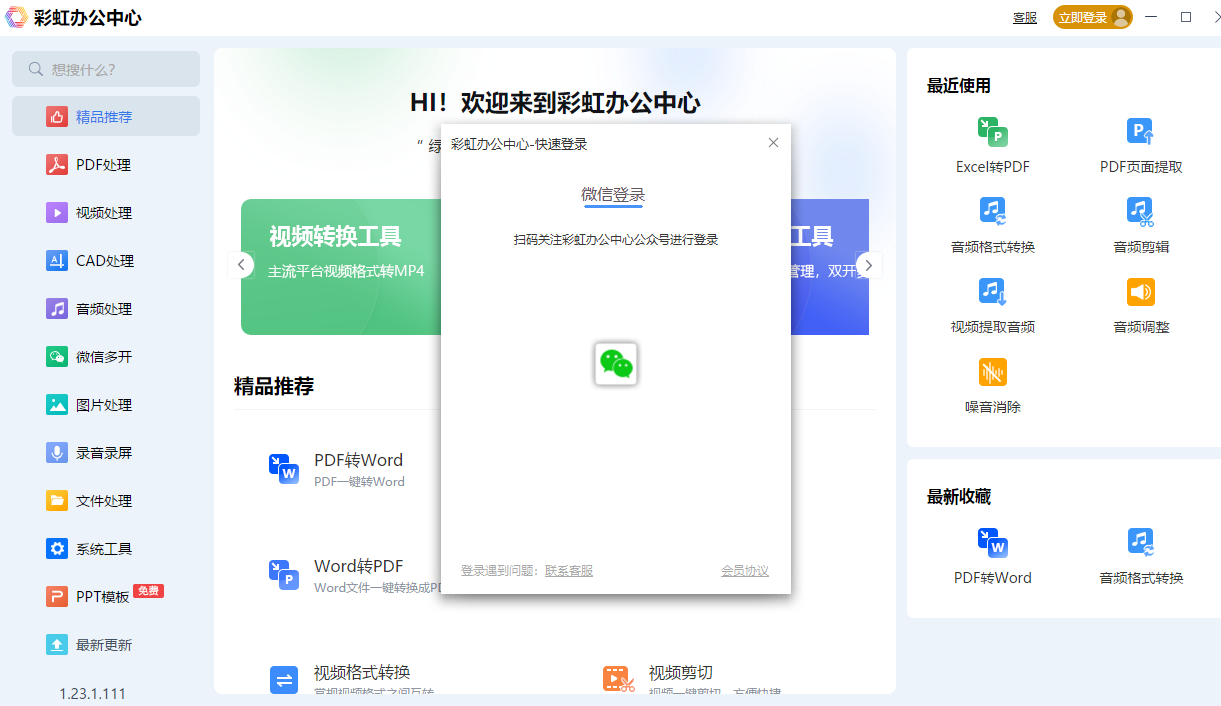Click the PPT模板 icon in sidebar
Image resolution: width=1221 pixels, height=706 pixels.
[x=57, y=596]
